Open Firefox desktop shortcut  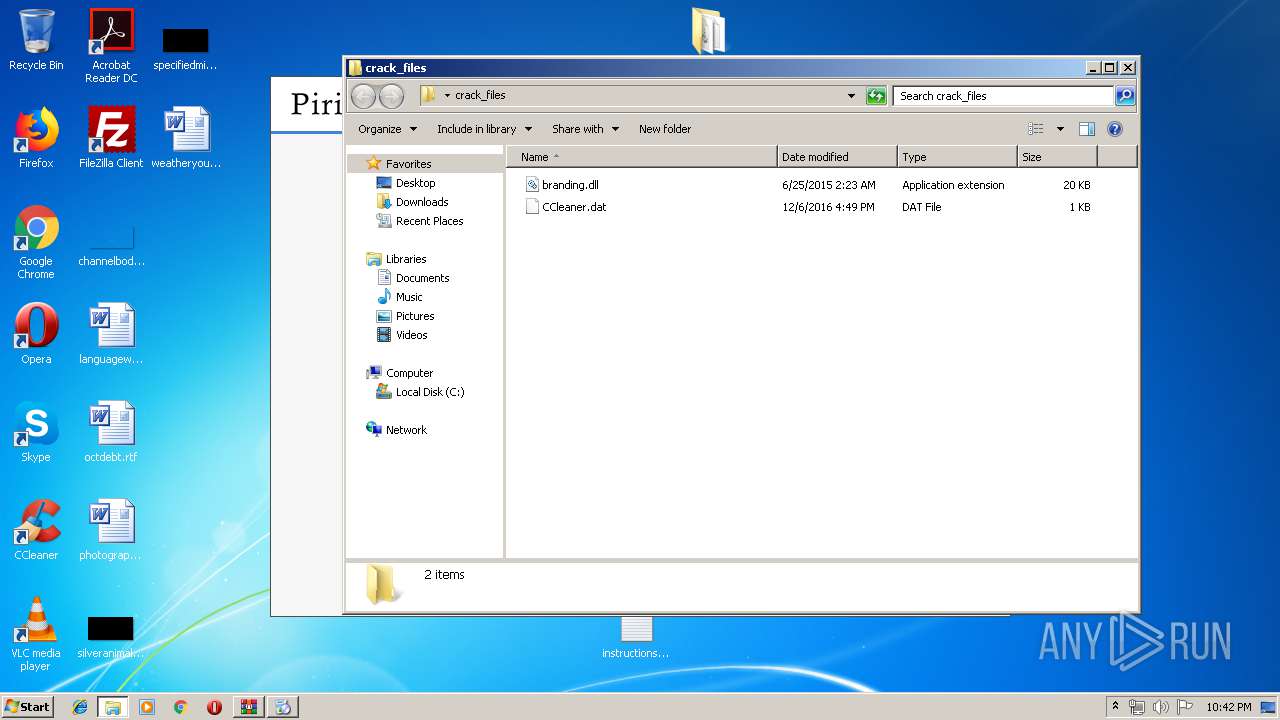pos(36,138)
